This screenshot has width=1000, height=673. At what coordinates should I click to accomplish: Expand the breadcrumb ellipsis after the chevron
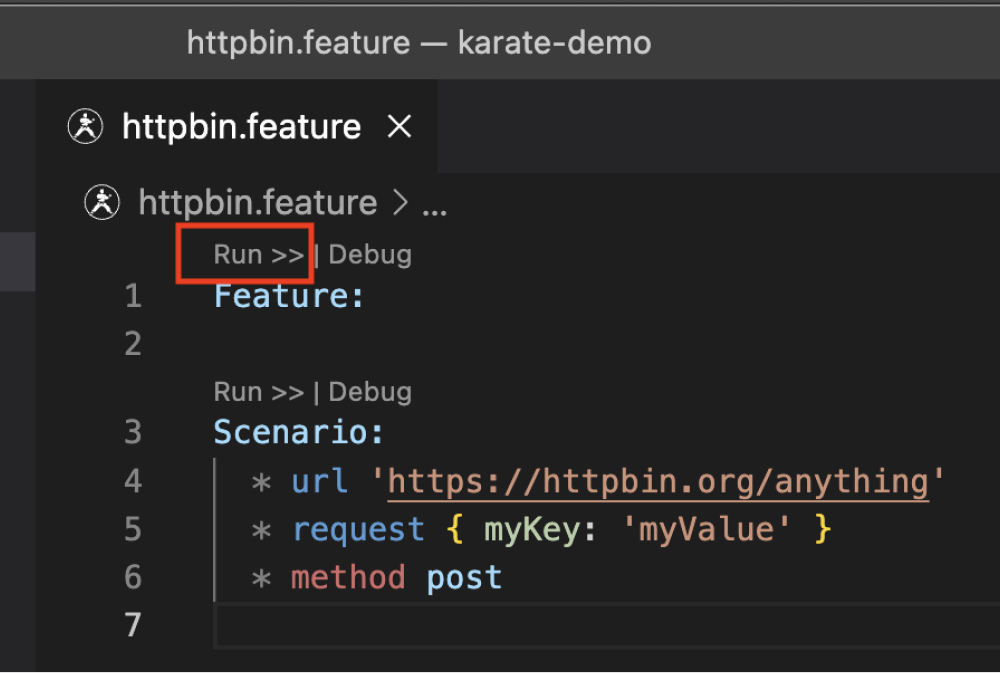click(x=434, y=211)
